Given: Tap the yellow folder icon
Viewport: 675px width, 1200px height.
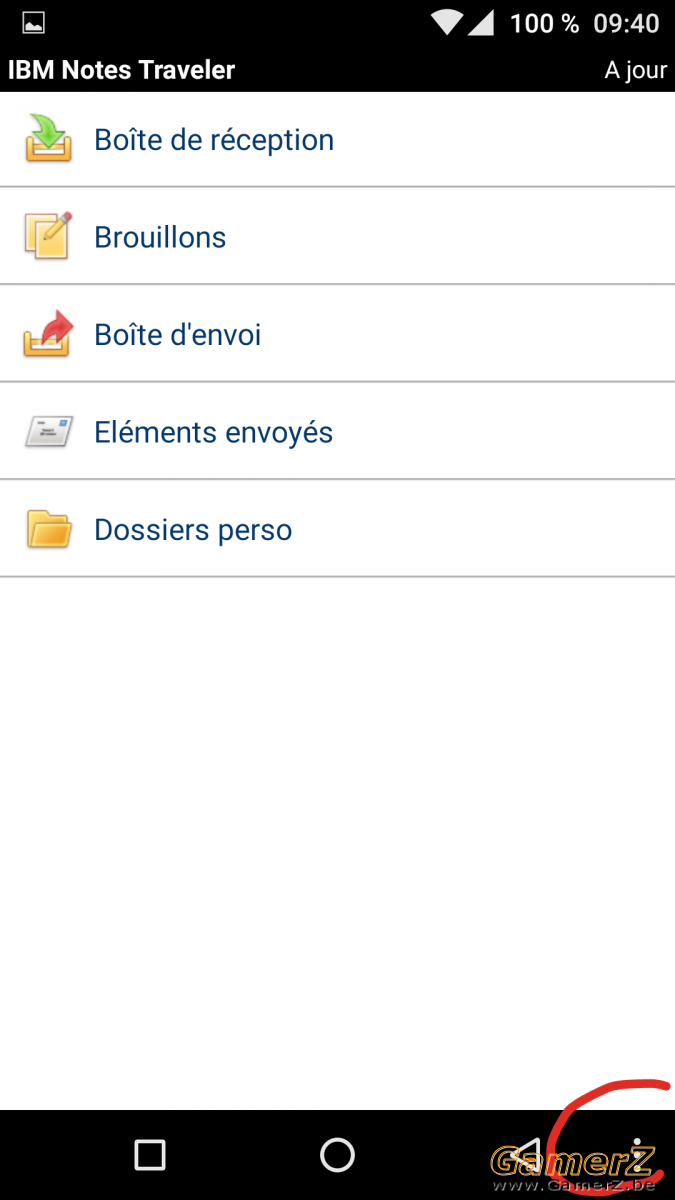Looking at the screenshot, I should (x=48, y=529).
